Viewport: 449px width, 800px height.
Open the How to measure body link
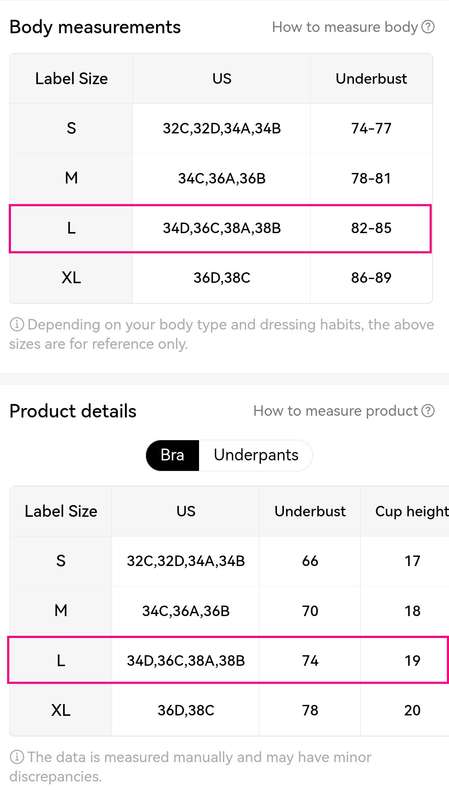tap(345, 27)
